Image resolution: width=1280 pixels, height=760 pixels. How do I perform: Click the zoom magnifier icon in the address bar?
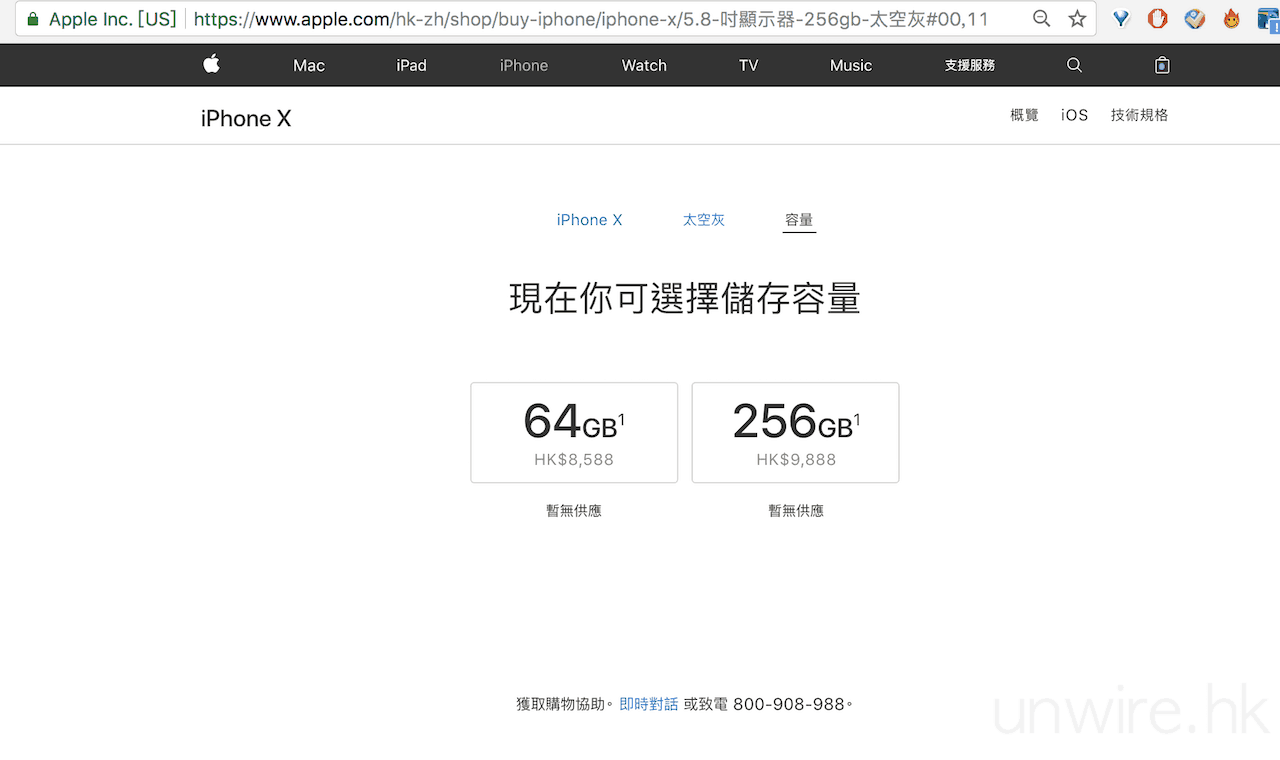point(1042,19)
